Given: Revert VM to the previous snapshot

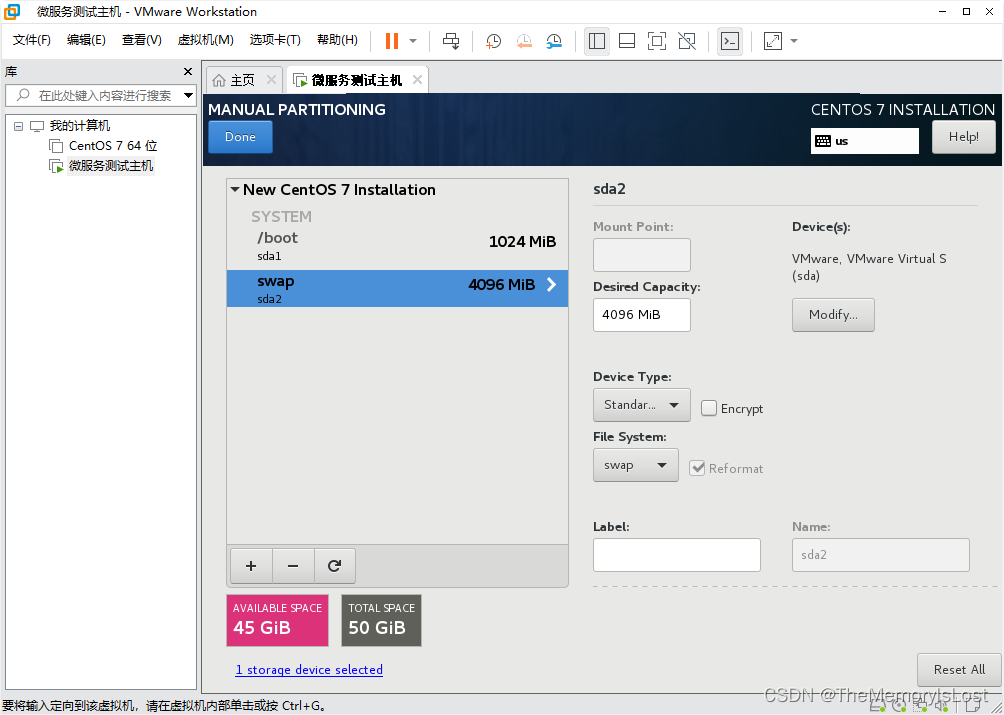Looking at the screenshot, I should coord(524,41).
